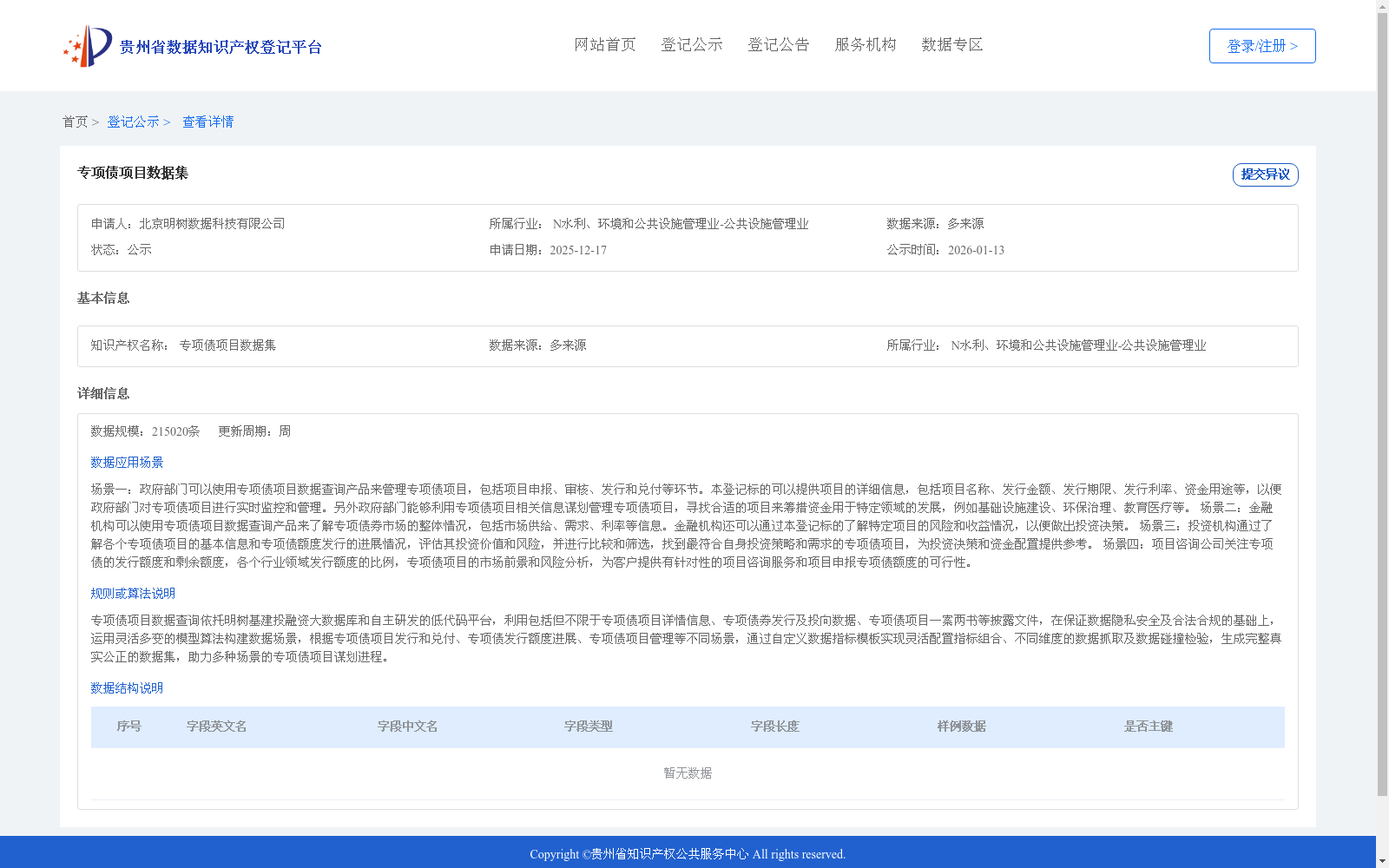1389x868 pixels.
Task: Go to 登记公示 in breadcrumb
Action: click(x=133, y=122)
